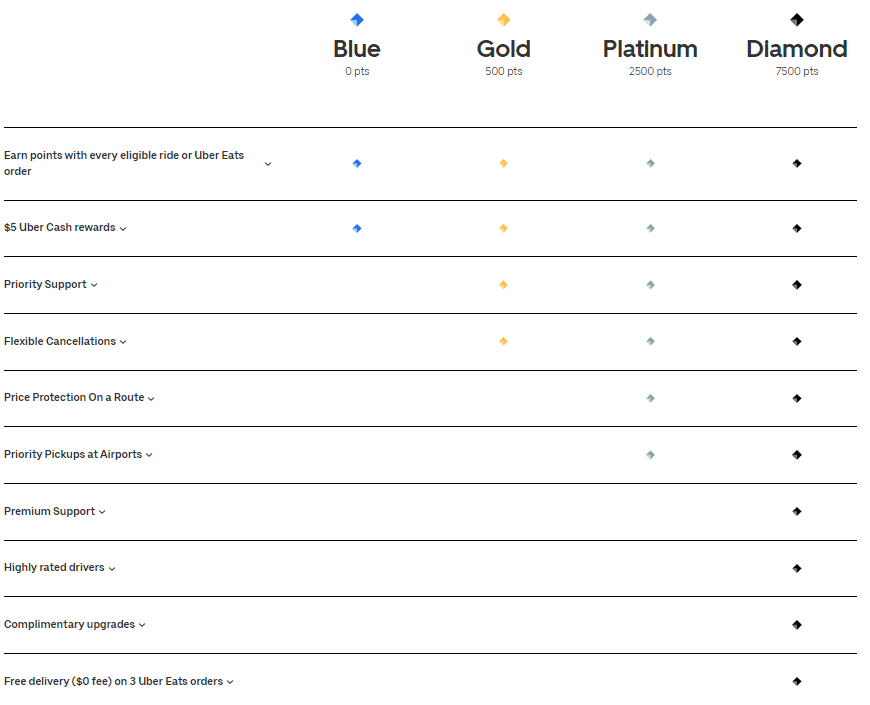
Task: Click the Gold tier heading
Action: click(504, 49)
